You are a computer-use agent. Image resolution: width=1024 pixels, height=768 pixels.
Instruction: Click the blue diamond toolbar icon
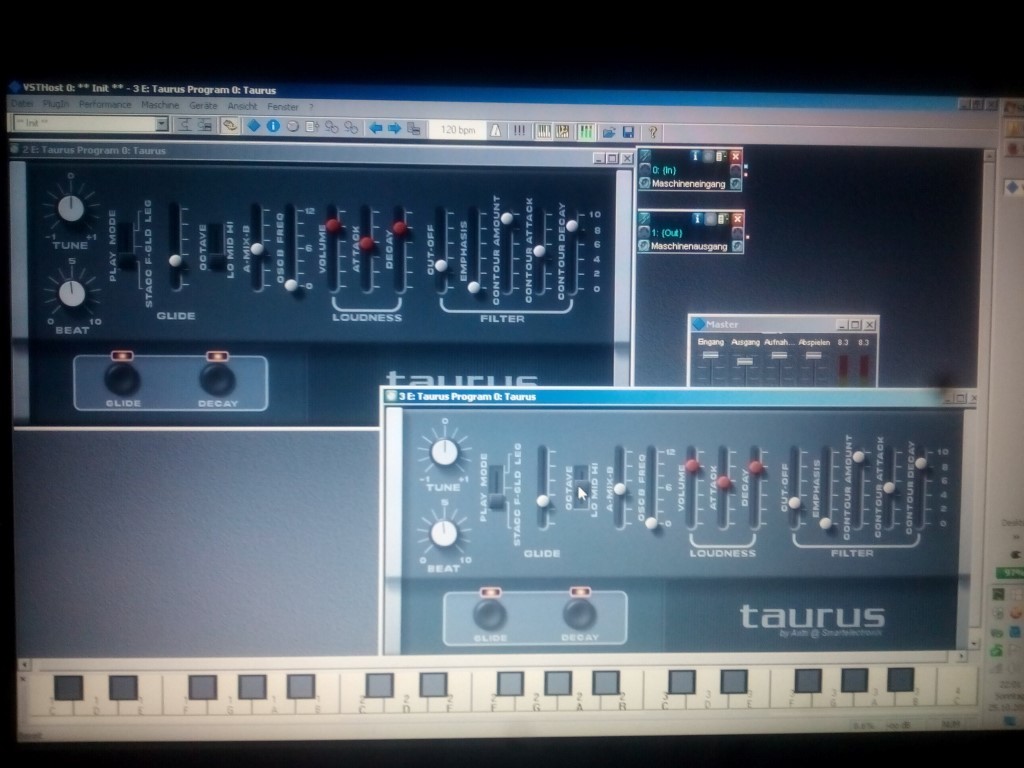pos(254,125)
